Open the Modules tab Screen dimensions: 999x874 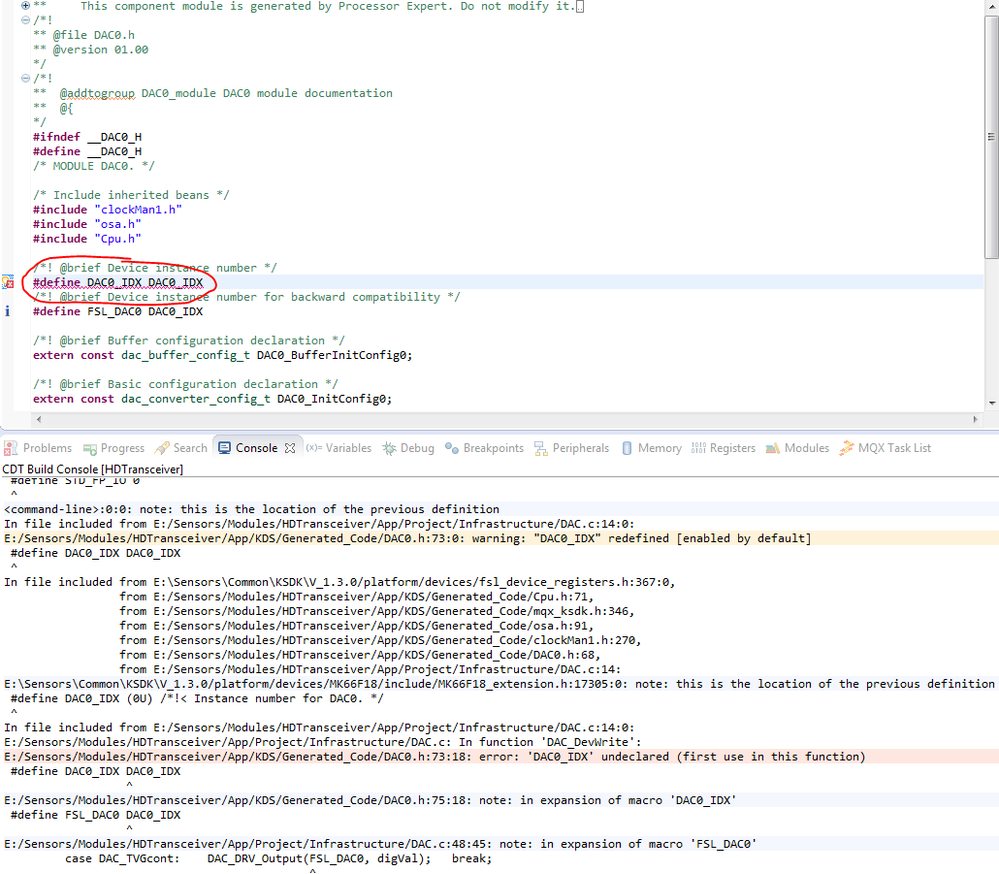point(798,448)
